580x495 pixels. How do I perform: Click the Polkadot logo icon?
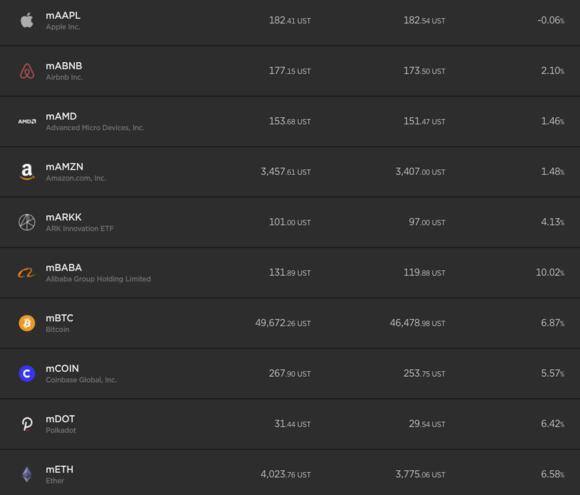coord(27,424)
